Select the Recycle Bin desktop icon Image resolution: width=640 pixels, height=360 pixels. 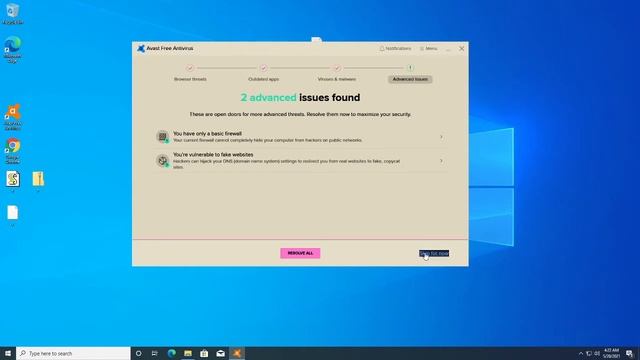[x=12, y=14]
